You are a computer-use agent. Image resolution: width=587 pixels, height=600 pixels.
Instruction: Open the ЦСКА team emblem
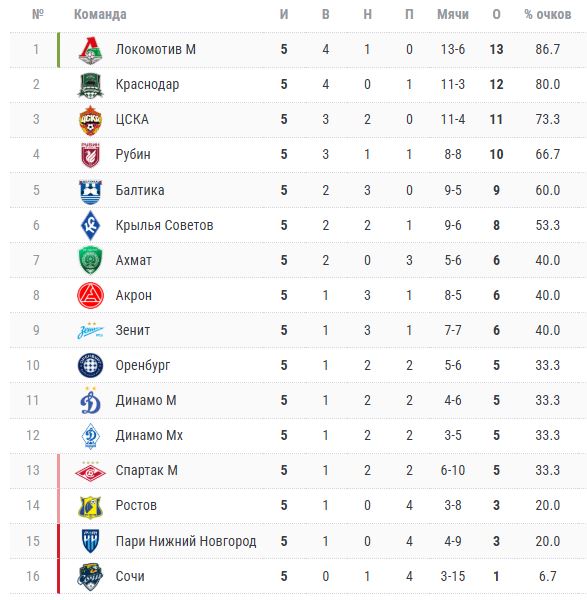click(90, 120)
